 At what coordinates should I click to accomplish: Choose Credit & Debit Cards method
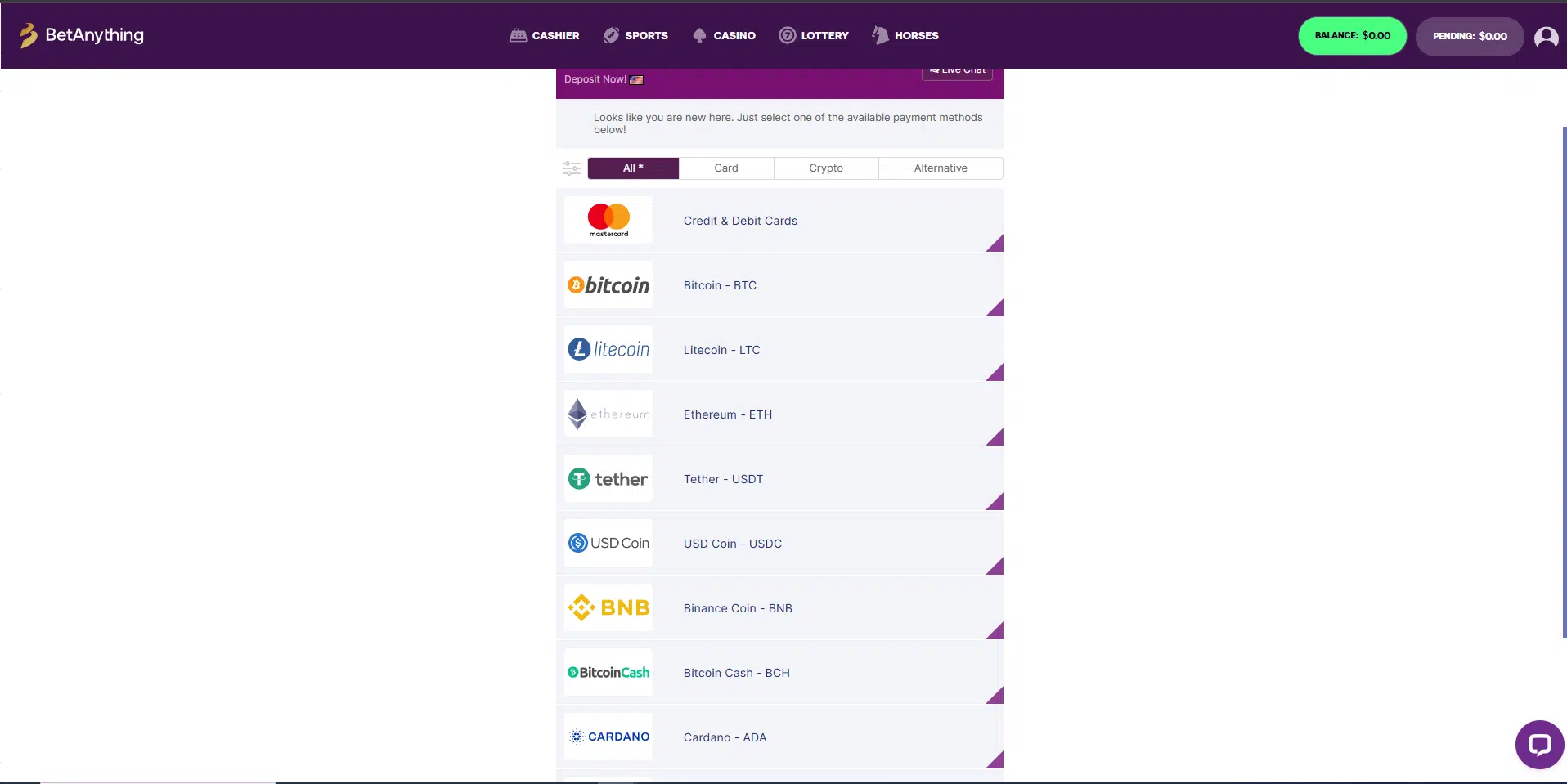pyautogui.click(x=779, y=221)
